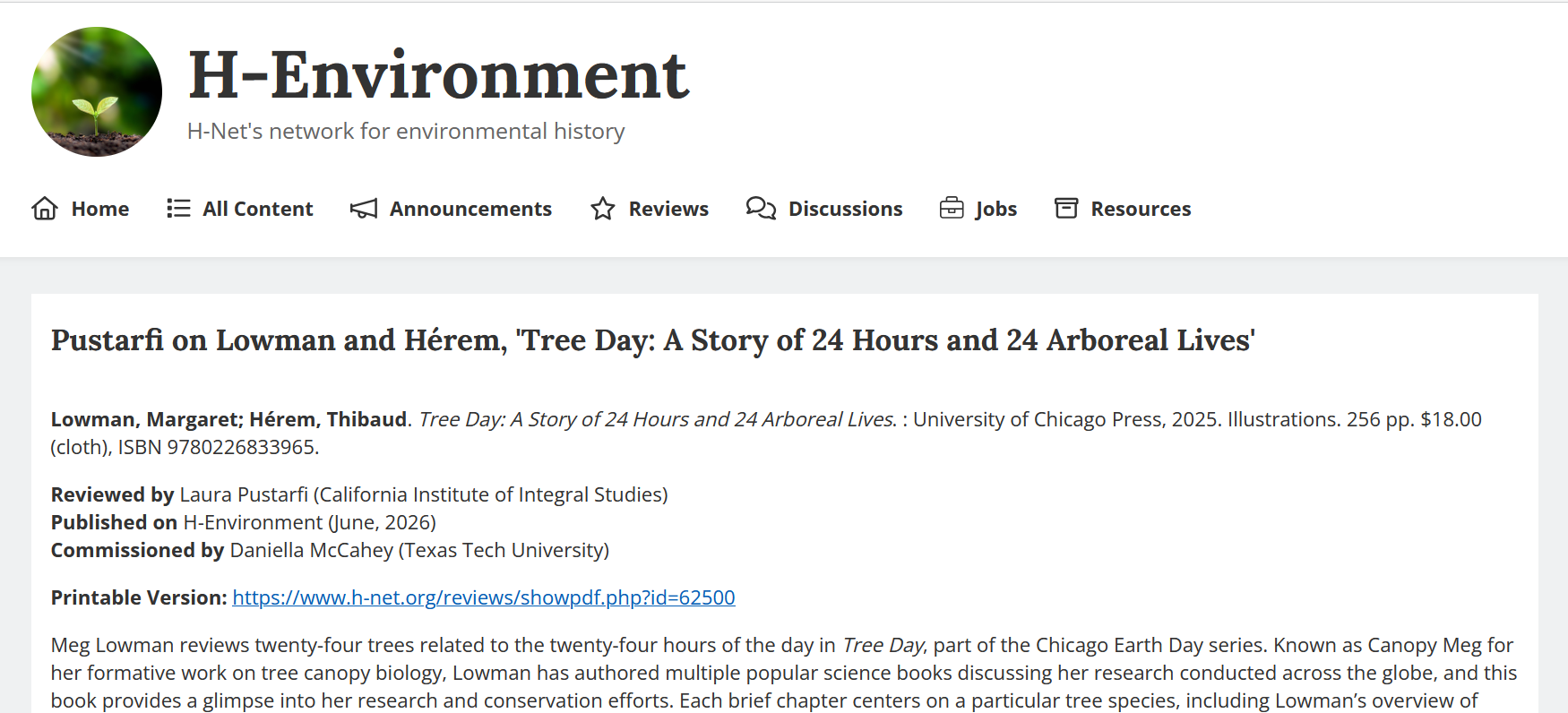The height and width of the screenshot is (713, 1568).
Task: Click 'Reviewed by' Laura Pustarfi line
Action: point(359,494)
